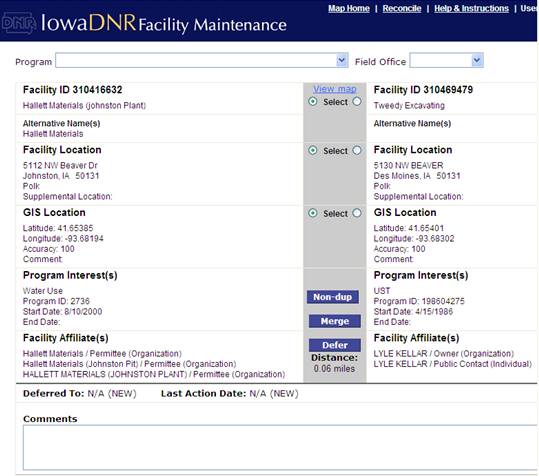Choose left Facility Location radio button
Screen dimensions: 539x476
(313, 150)
